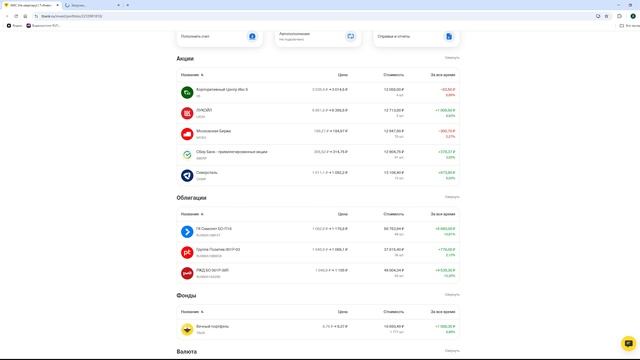Screen dimensions: 640x360
Task: Open the all bookmarks folder icon
Action: click(622, 26)
